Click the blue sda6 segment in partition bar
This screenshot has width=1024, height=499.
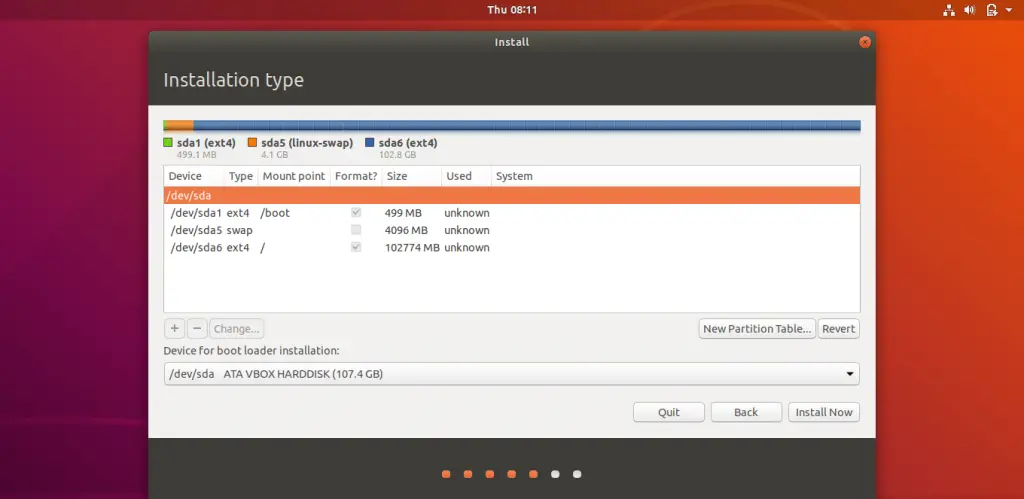[526, 125]
